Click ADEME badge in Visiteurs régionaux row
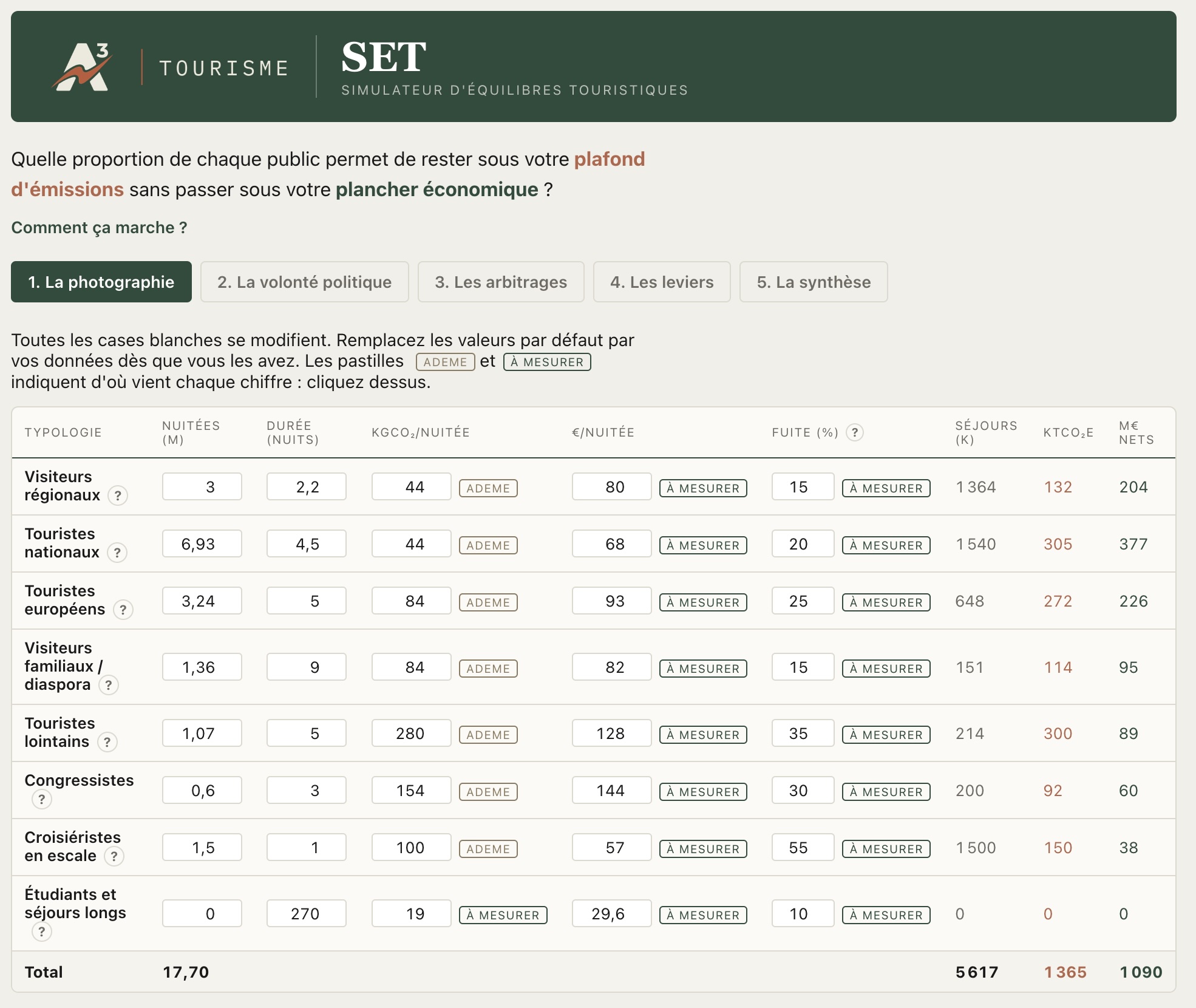1196x1008 pixels. tap(488, 488)
